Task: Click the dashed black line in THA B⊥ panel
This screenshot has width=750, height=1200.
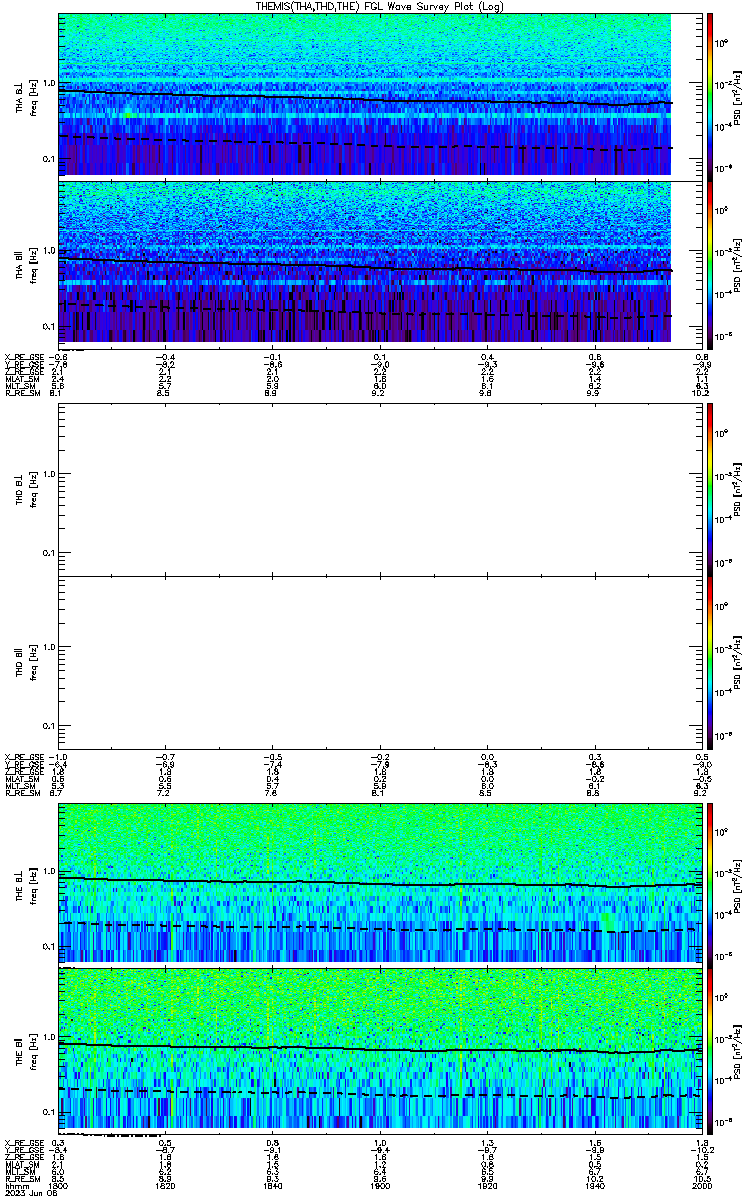Action: [365, 142]
